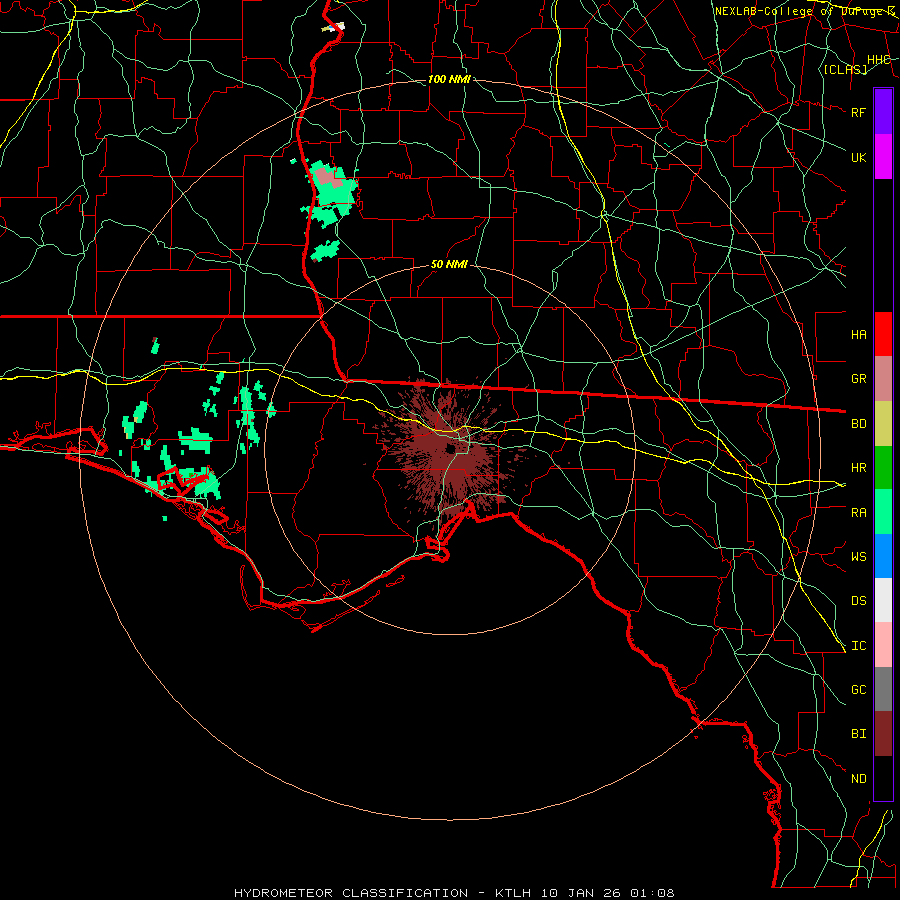Viewport: 900px width, 900px height.
Task: Click the GR pink-brown legend swatch
Action: point(883,379)
